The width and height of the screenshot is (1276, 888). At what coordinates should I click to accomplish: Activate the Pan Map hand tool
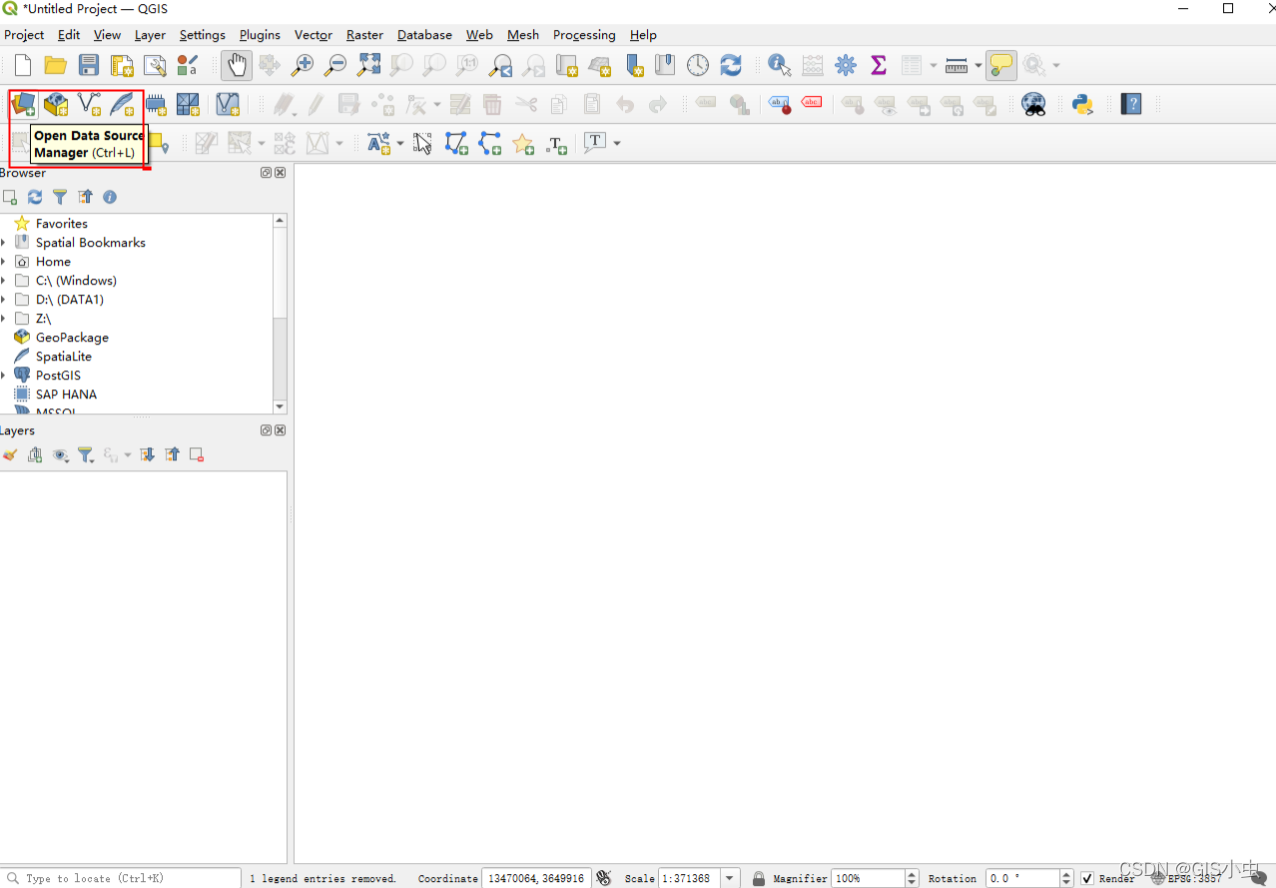tap(237, 66)
